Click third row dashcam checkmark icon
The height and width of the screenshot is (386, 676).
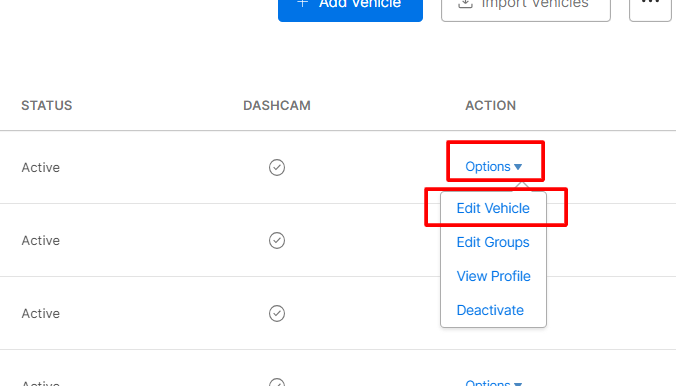[277, 314]
